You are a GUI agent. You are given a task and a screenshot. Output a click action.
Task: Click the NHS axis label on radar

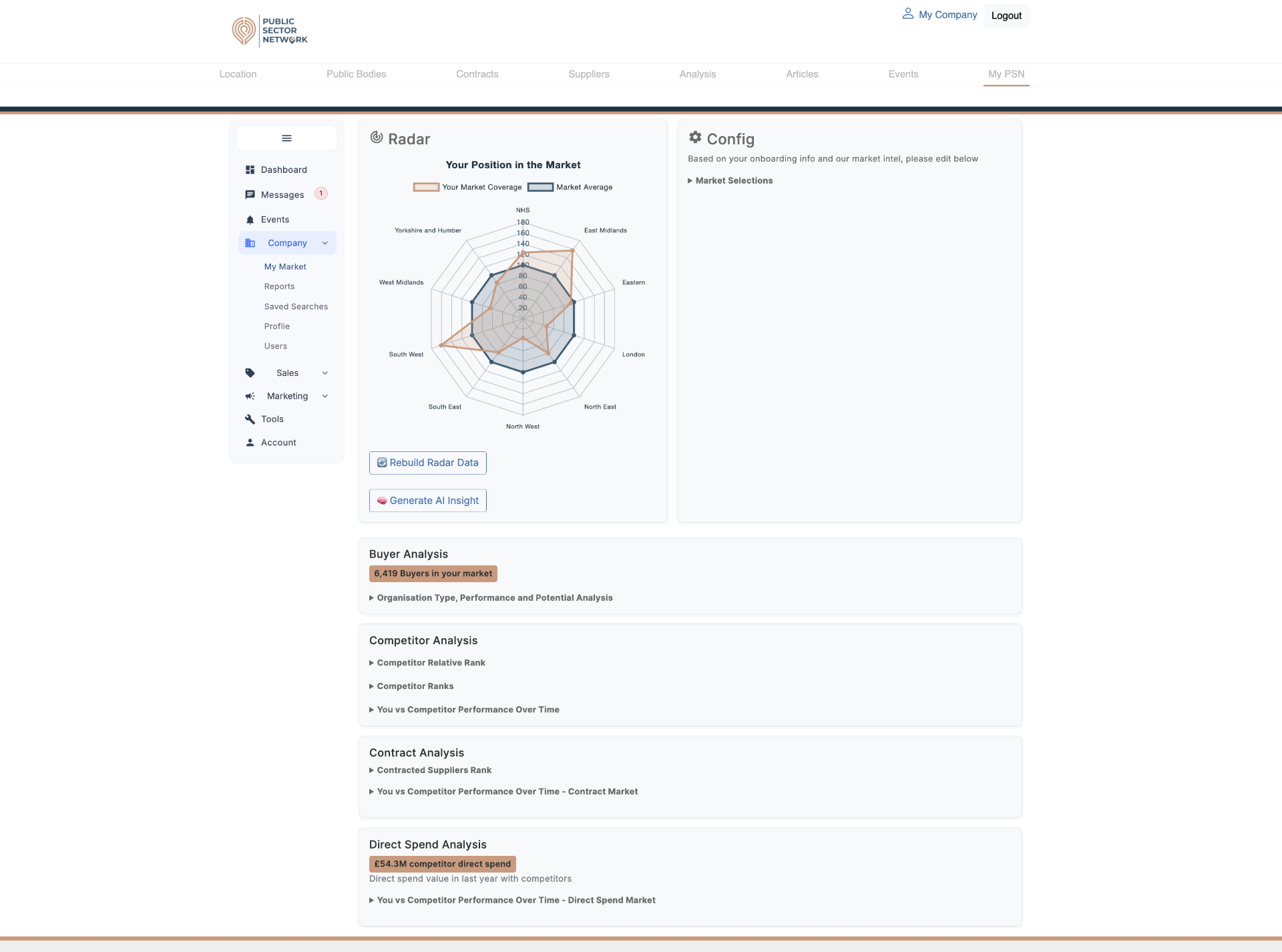point(523,210)
